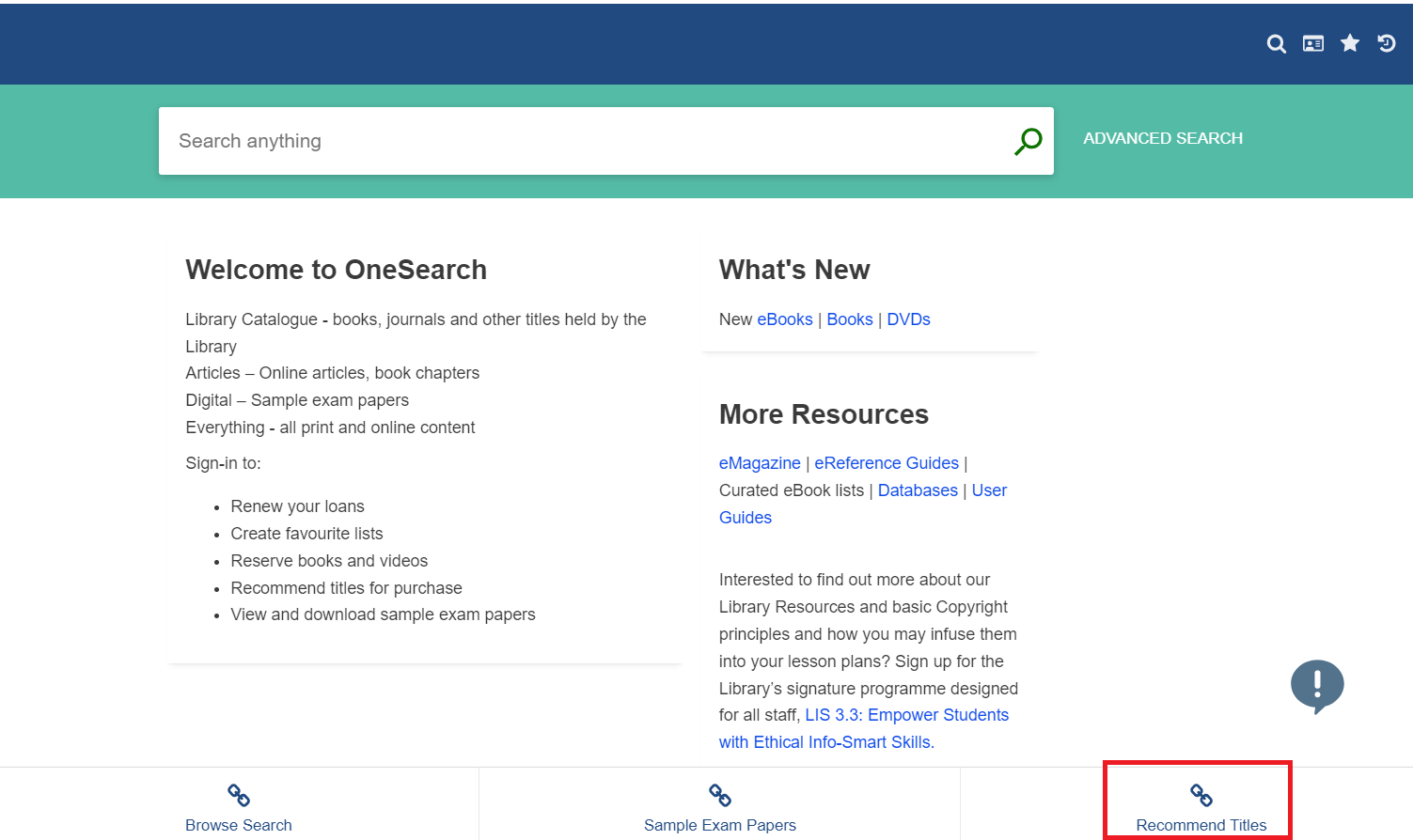
Task: Open the search history clock icon
Action: (x=1387, y=43)
